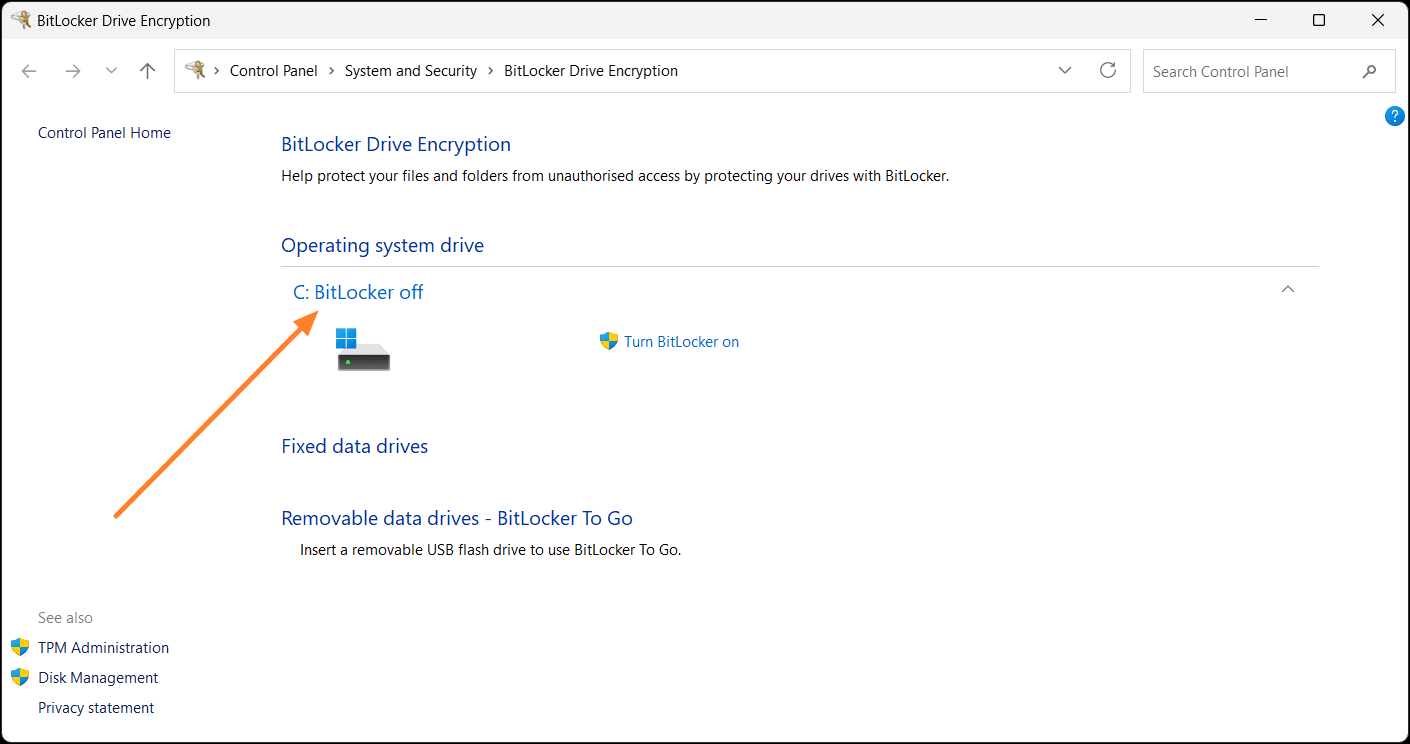1410x744 pixels.
Task: Refresh the Control Panel page
Action: pyautogui.click(x=1108, y=71)
